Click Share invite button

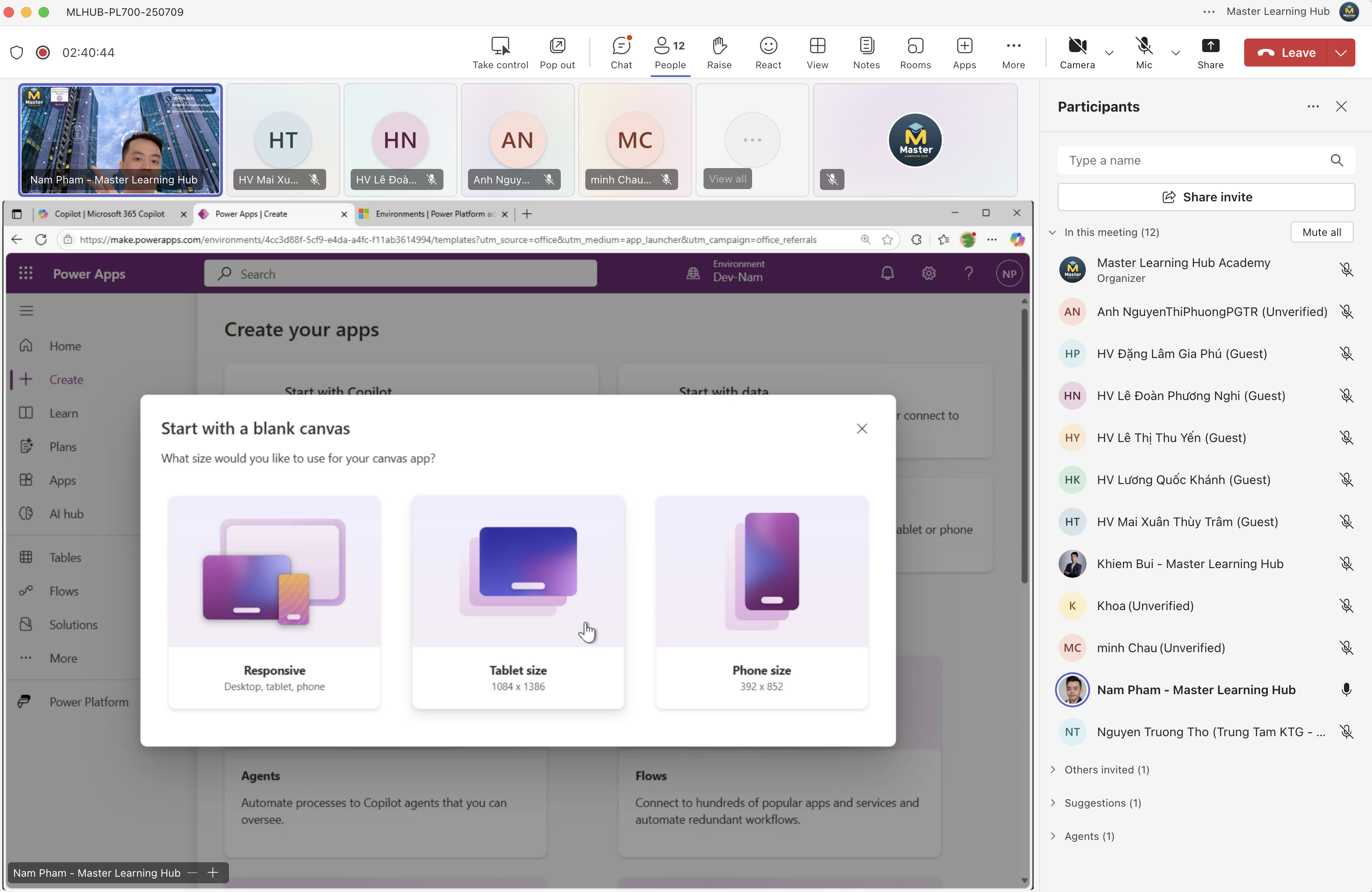click(x=1206, y=197)
